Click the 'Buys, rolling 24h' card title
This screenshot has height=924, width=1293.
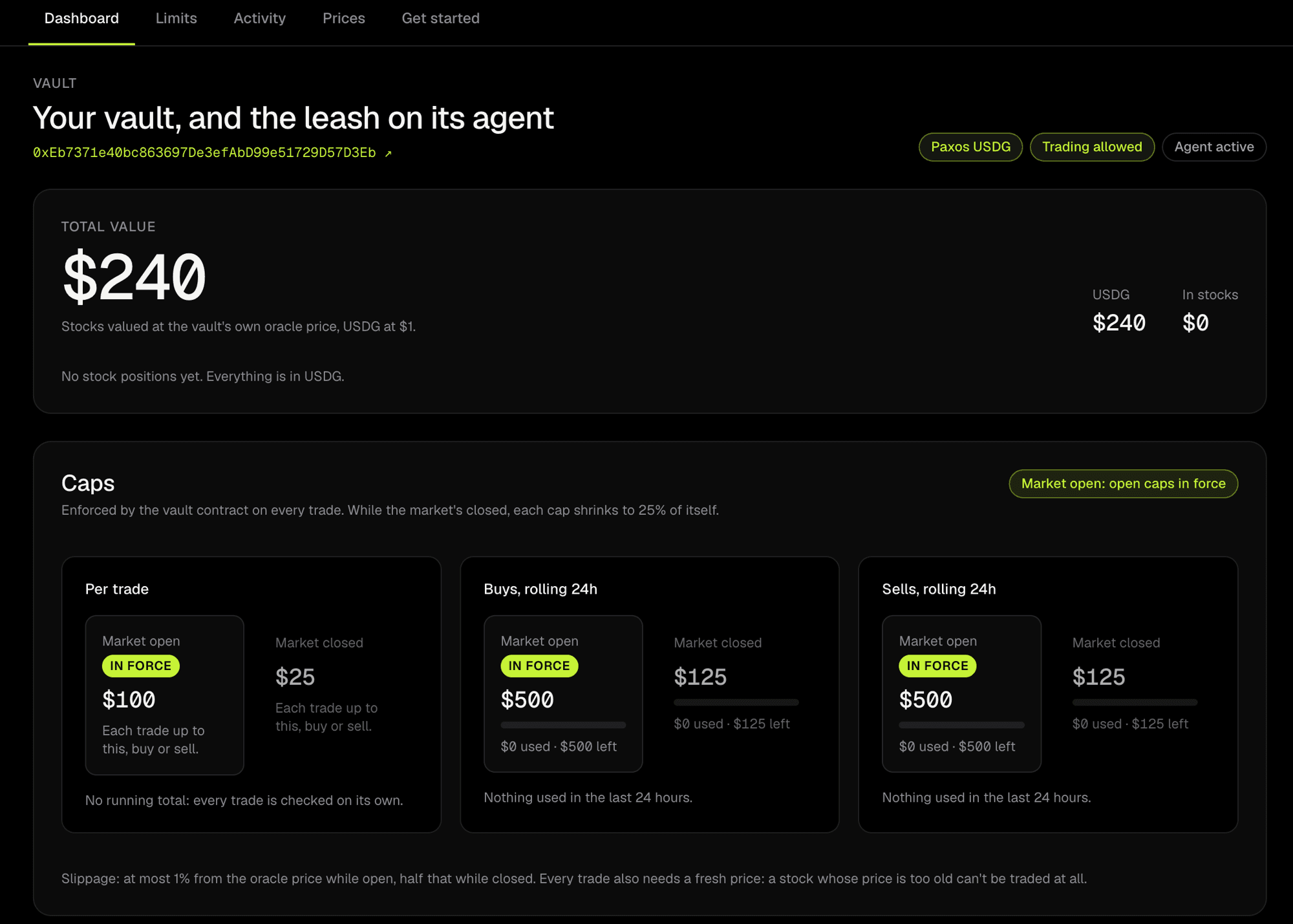[540, 589]
